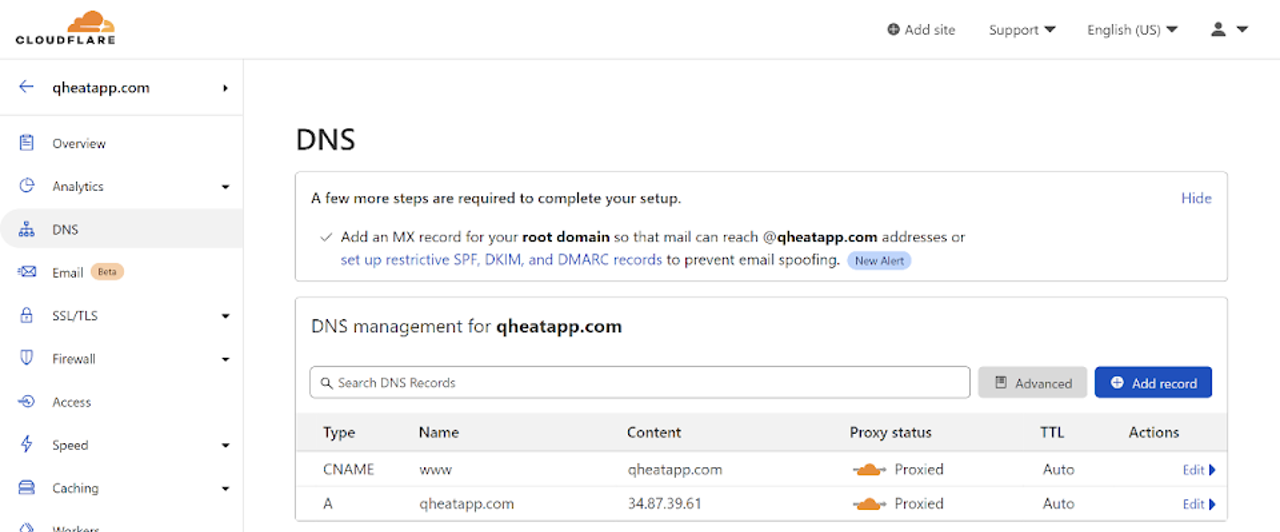The height and width of the screenshot is (532, 1280).
Task: Expand the SSL/TLS submenu arrow
Action: click(225, 316)
